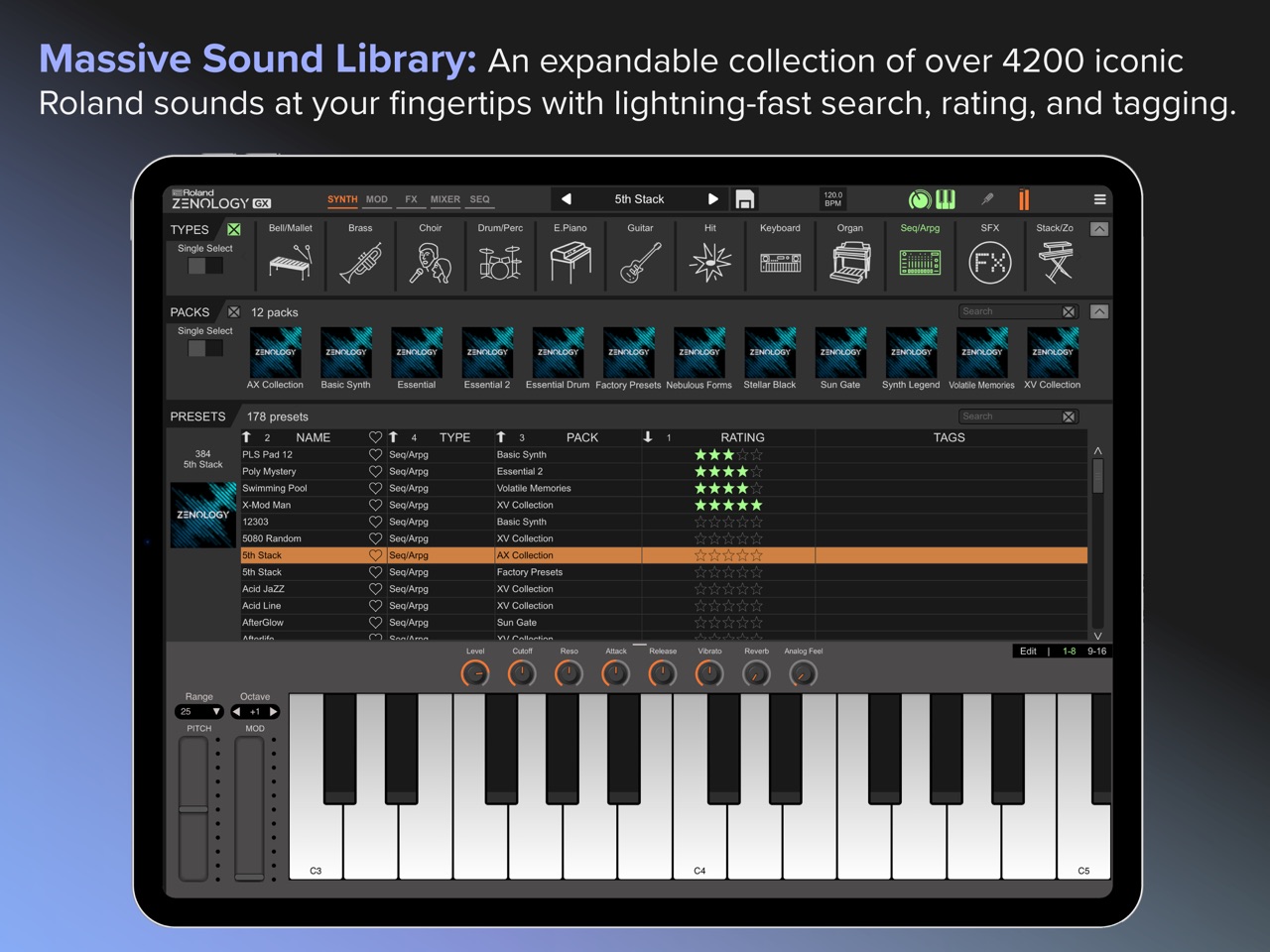Collapse the PACKS section chevron
The image size is (1270, 952).
click(x=1099, y=311)
